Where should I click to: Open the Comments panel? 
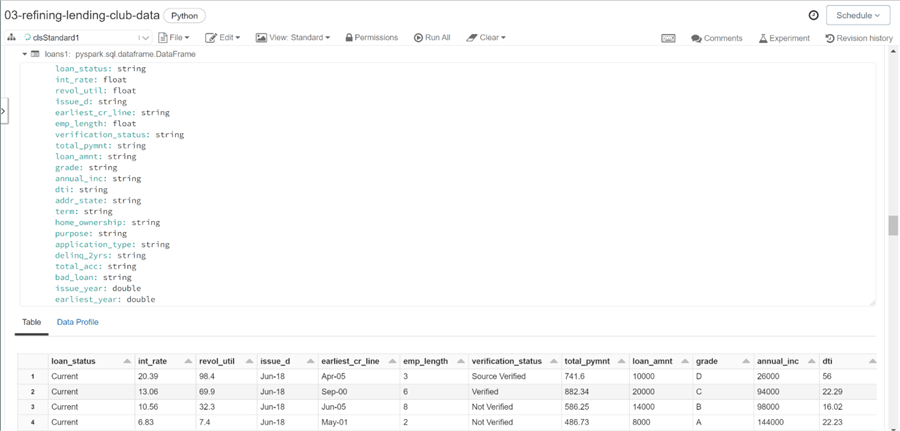coord(717,38)
